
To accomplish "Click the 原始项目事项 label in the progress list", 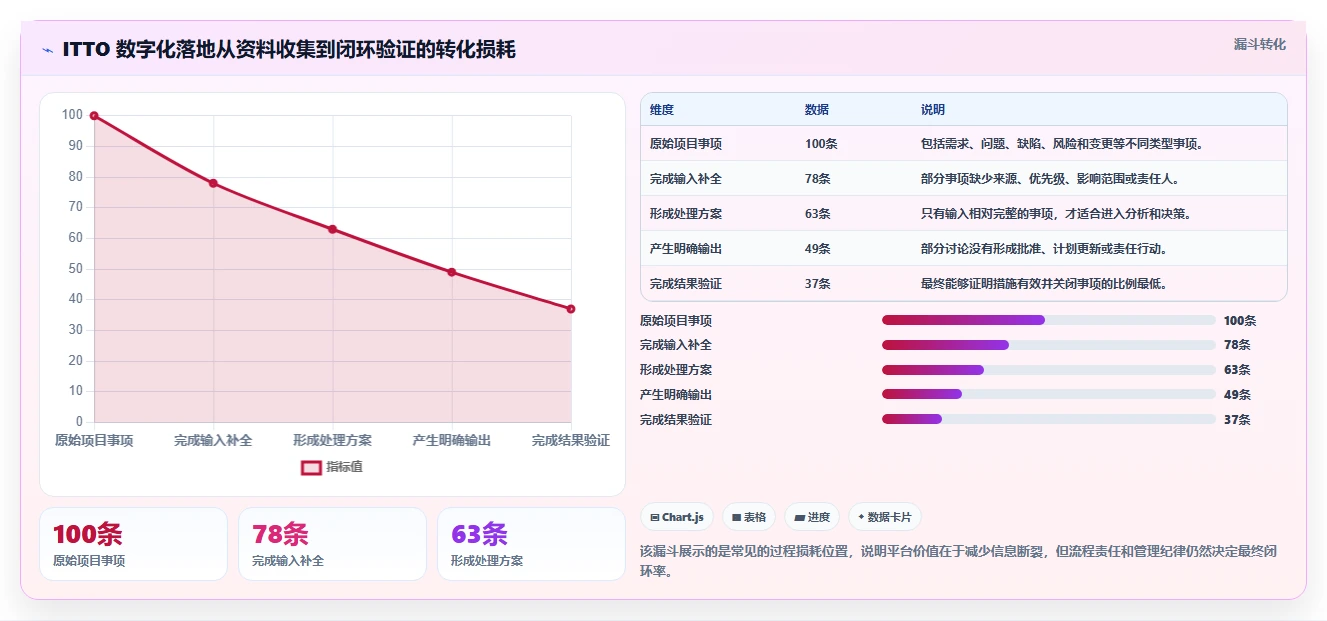I will [x=676, y=320].
